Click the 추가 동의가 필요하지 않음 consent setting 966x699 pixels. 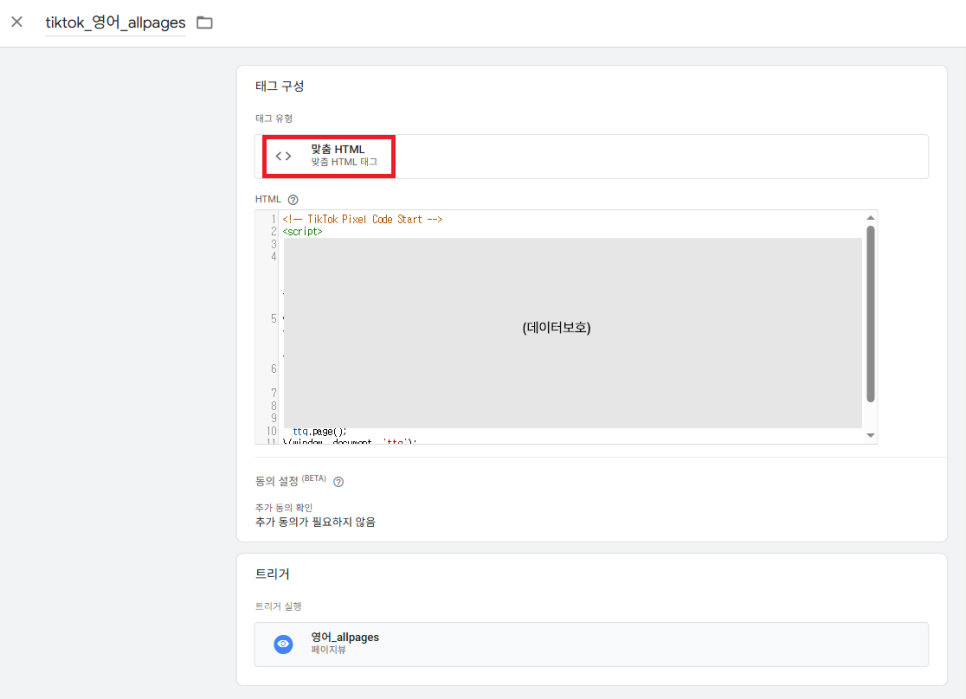[x=315, y=522]
